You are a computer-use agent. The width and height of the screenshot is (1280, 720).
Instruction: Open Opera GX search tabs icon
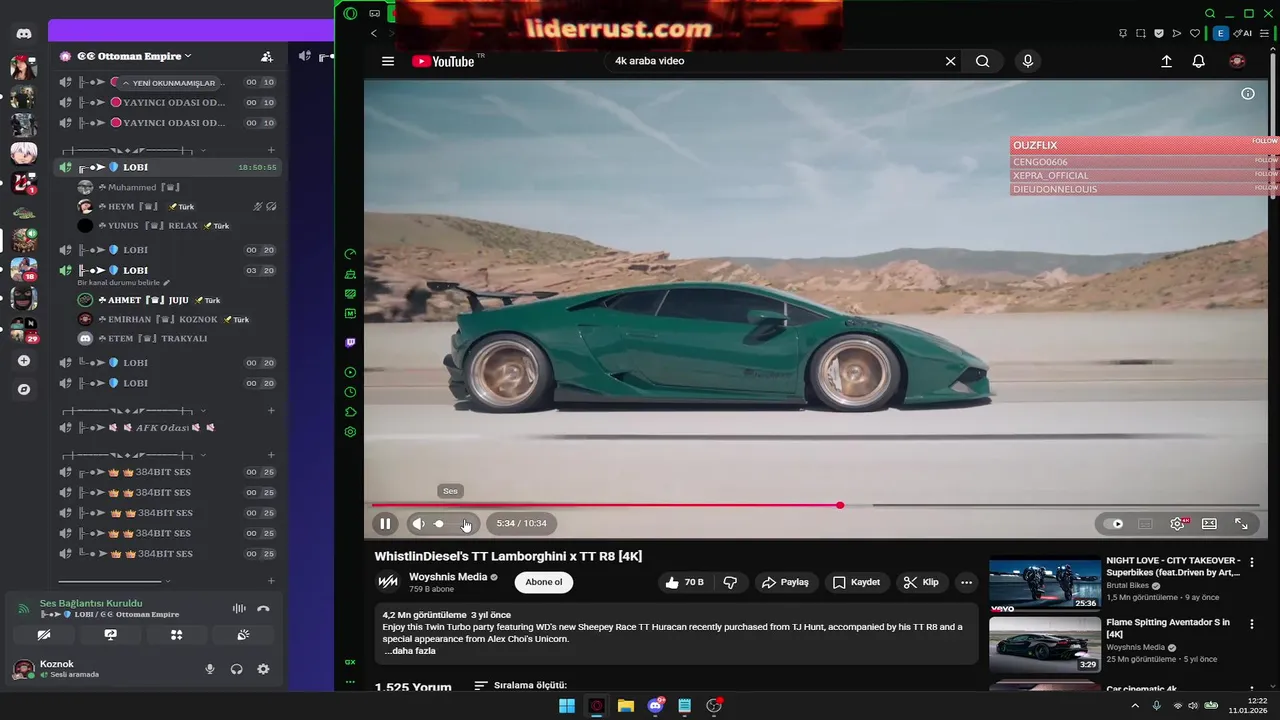tap(1210, 13)
